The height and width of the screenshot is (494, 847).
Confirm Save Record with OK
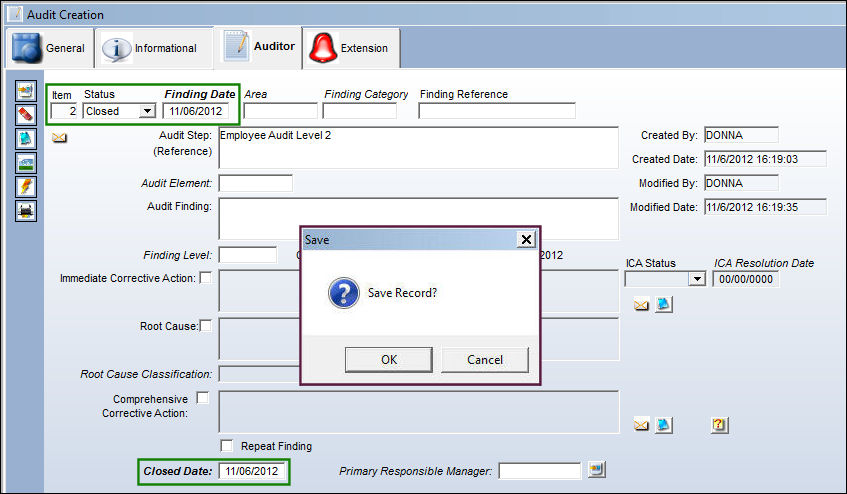tap(389, 360)
